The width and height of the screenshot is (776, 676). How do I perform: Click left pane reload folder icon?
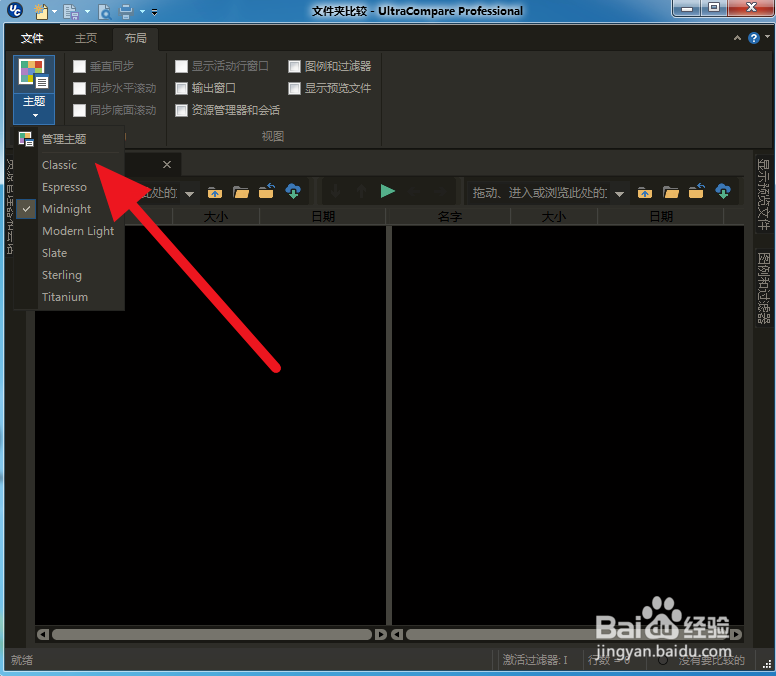[x=267, y=191]
